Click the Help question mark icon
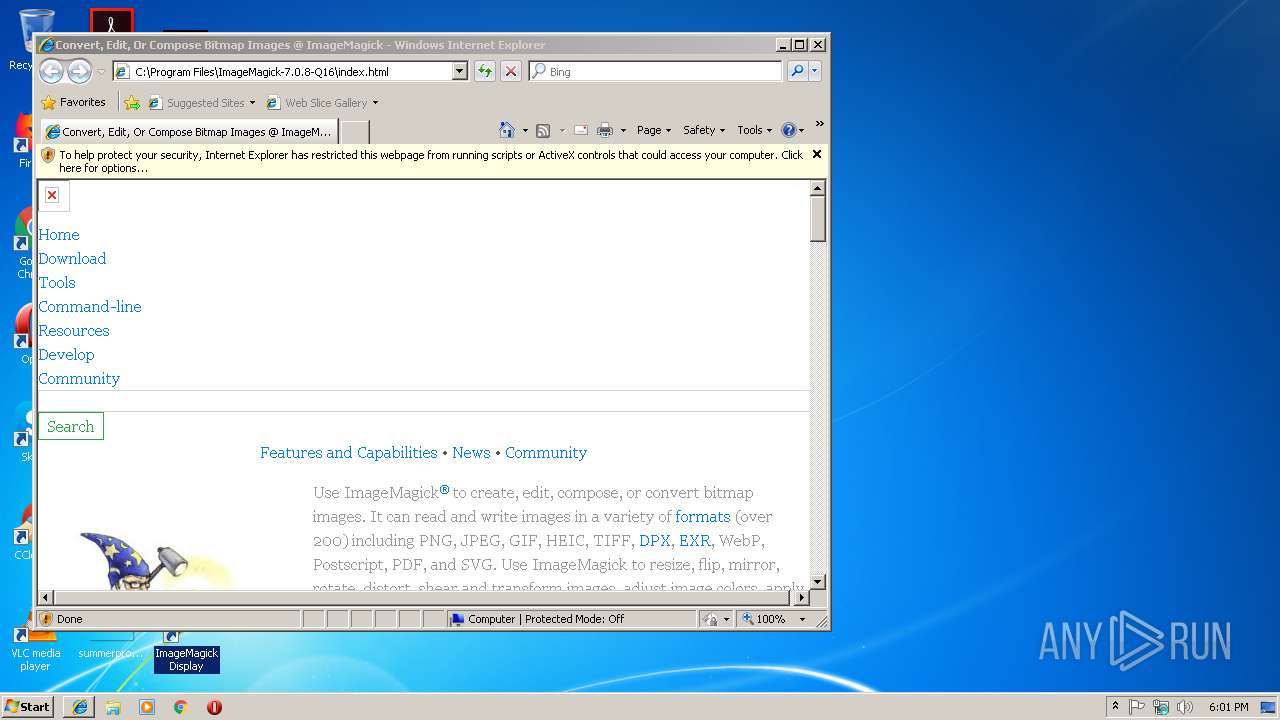 click(788, 130)
